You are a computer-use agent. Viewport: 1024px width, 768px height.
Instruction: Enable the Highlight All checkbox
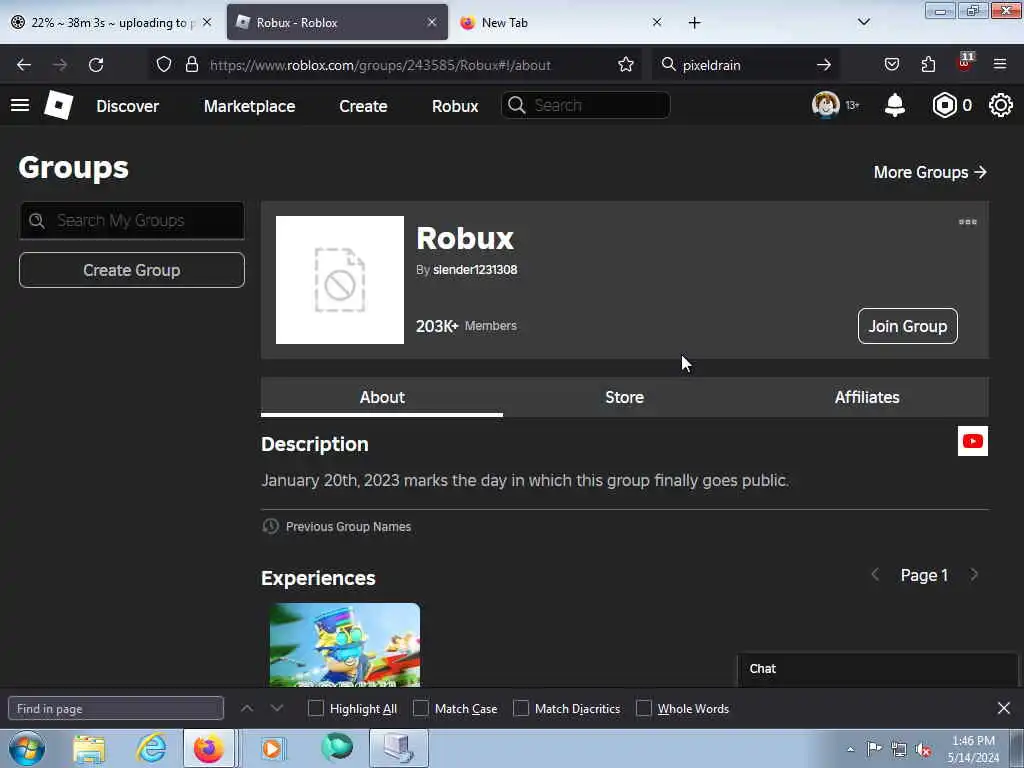pyautogui.click(x=315, y=708)
